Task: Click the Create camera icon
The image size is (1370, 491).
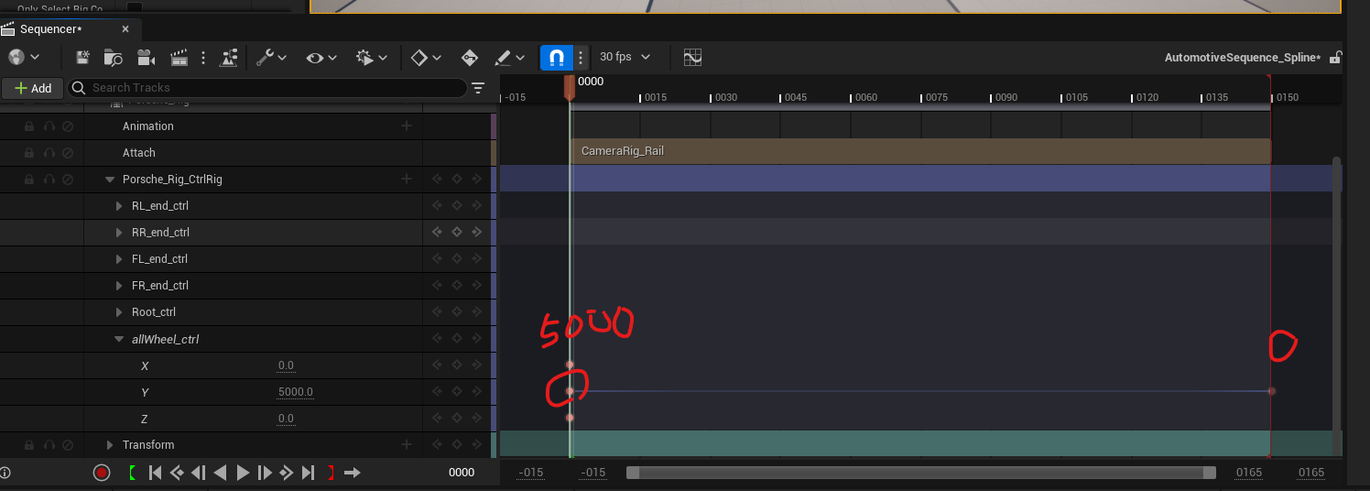Action: 146,57
